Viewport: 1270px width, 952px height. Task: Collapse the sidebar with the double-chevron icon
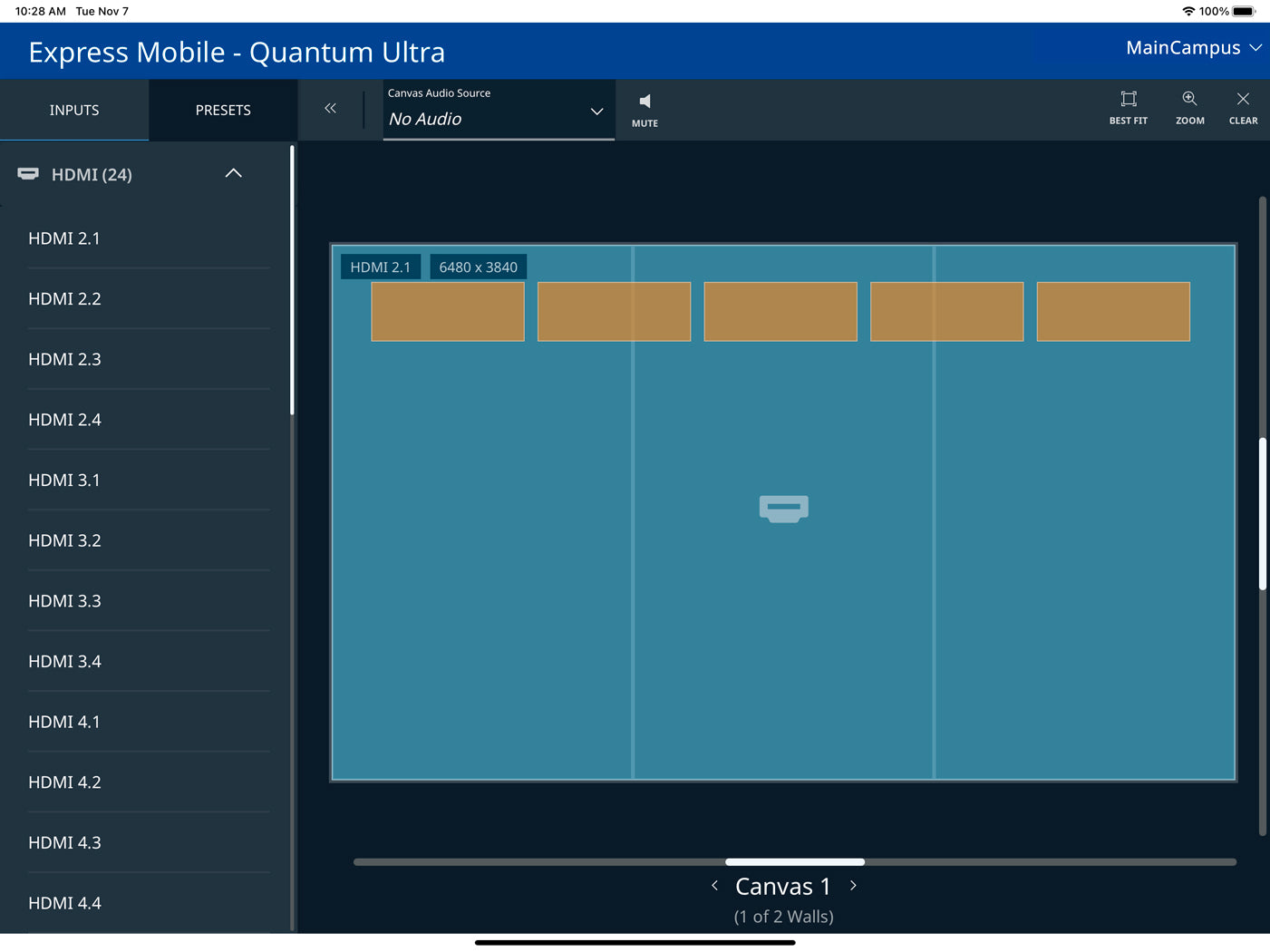pos(330,109)
